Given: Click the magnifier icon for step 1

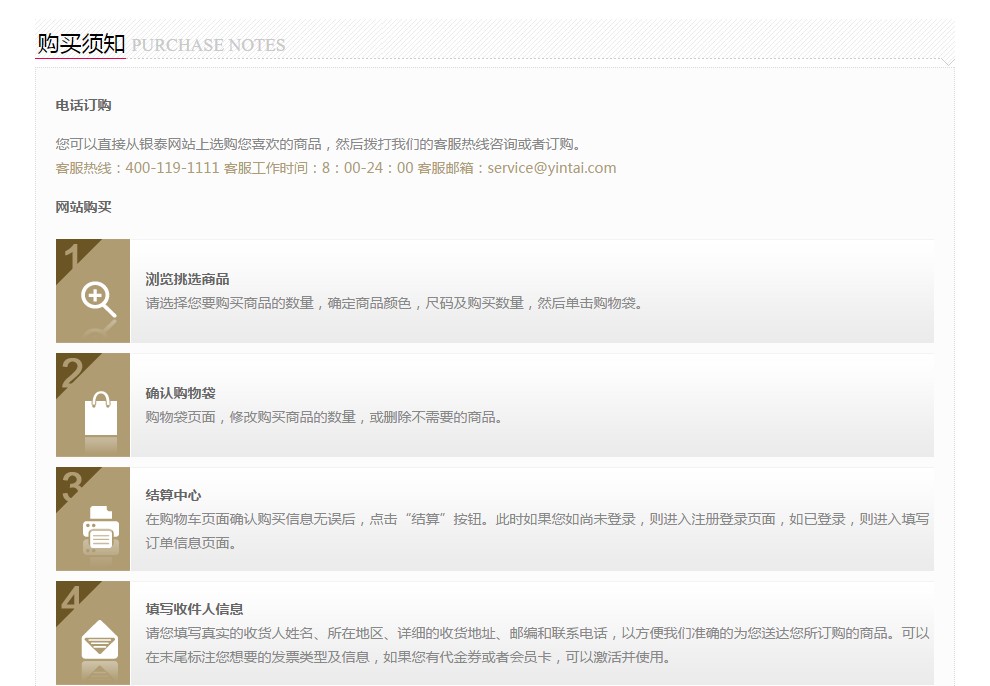Looking at the screenshot, I should pos(98,300).
